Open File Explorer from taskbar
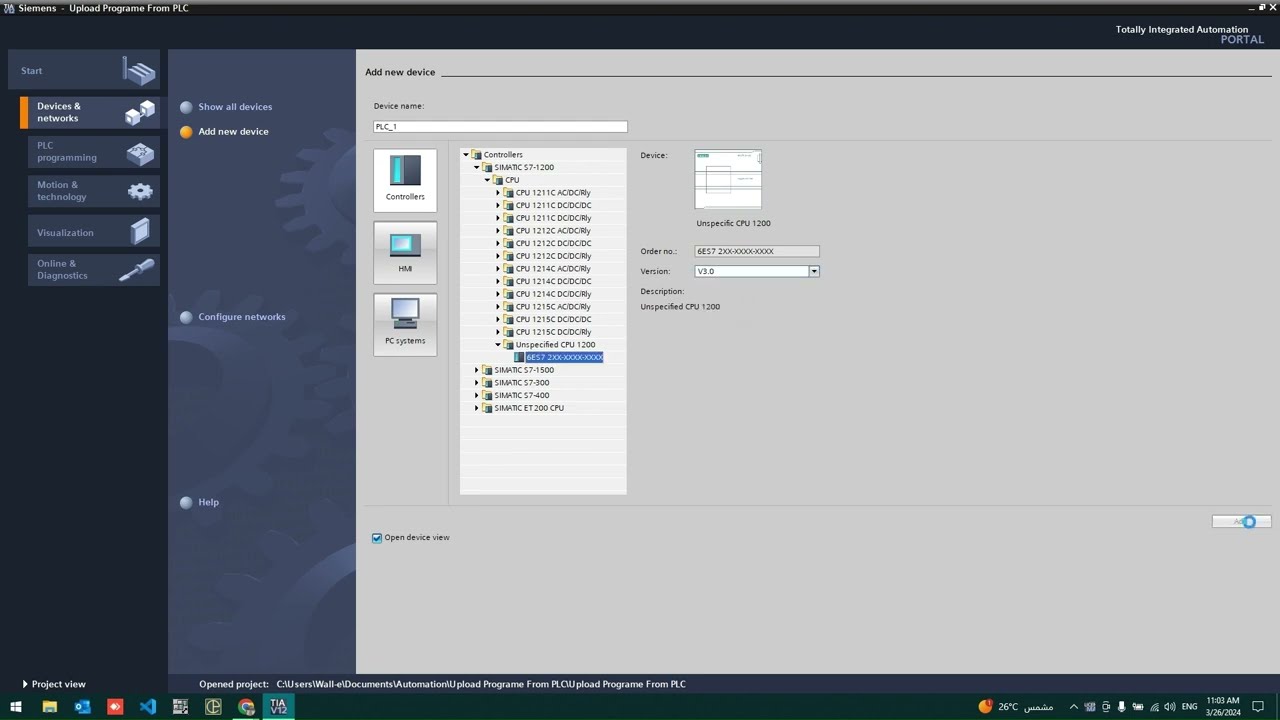The image size is (1280, 720). pyautogui.click(x=49, y=707)
